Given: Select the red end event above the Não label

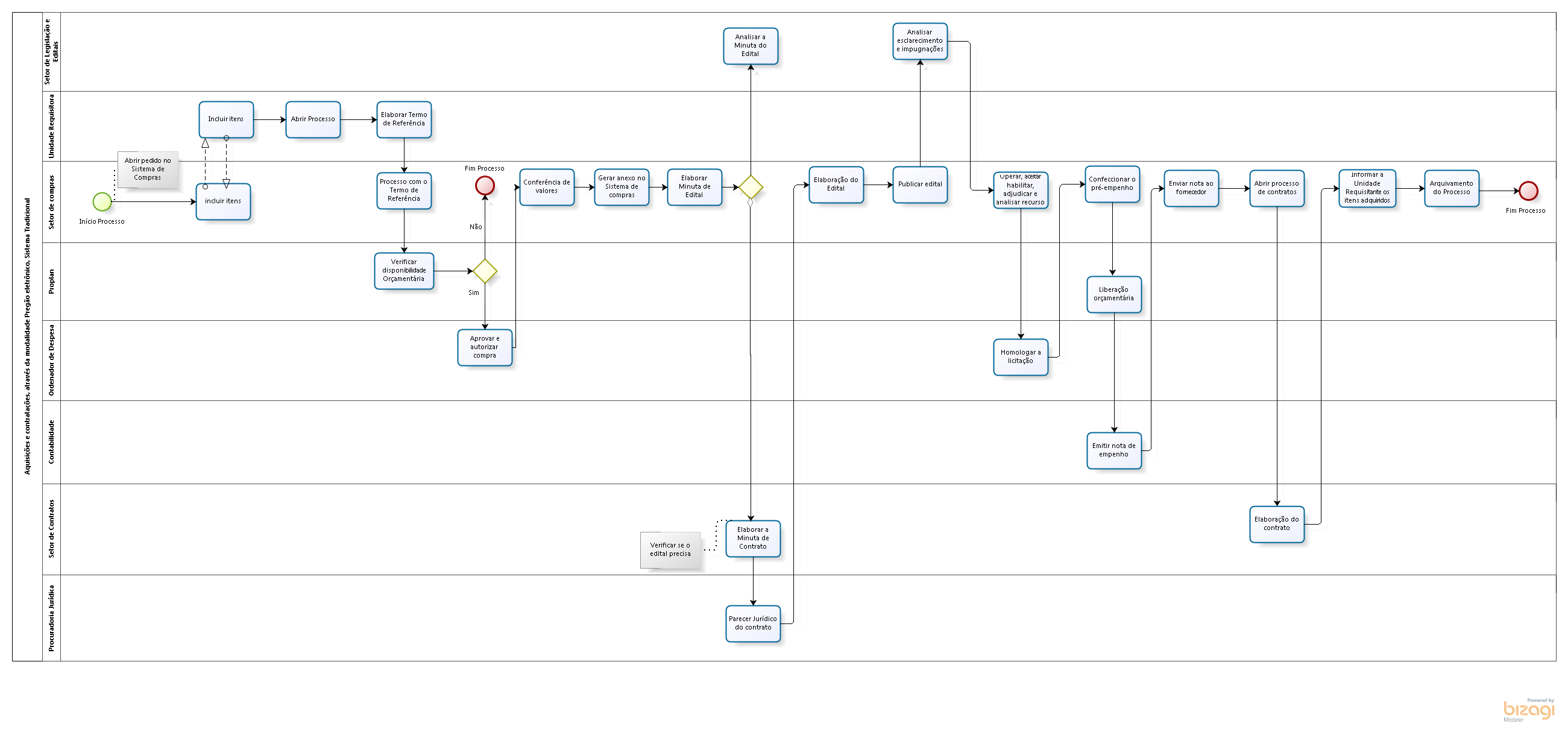Looking at the screenshot, I should [x=485, y=185].
